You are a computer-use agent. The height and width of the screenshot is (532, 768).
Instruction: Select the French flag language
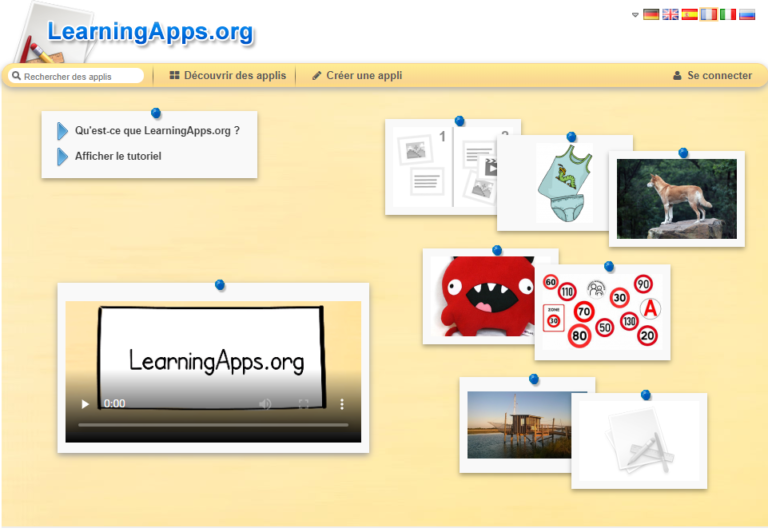[709, 14]
